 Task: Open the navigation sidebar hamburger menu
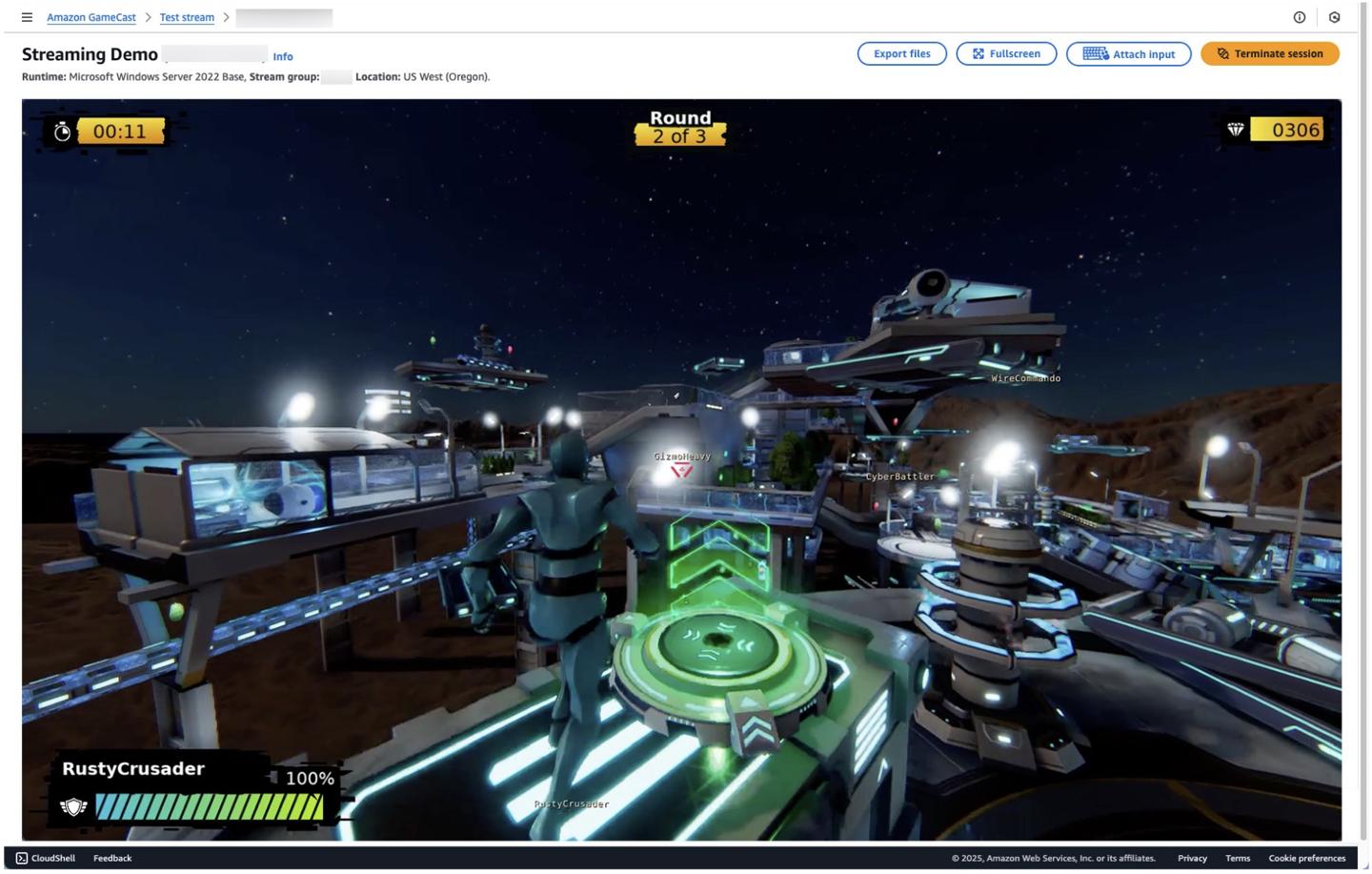[x=26, y=16]
